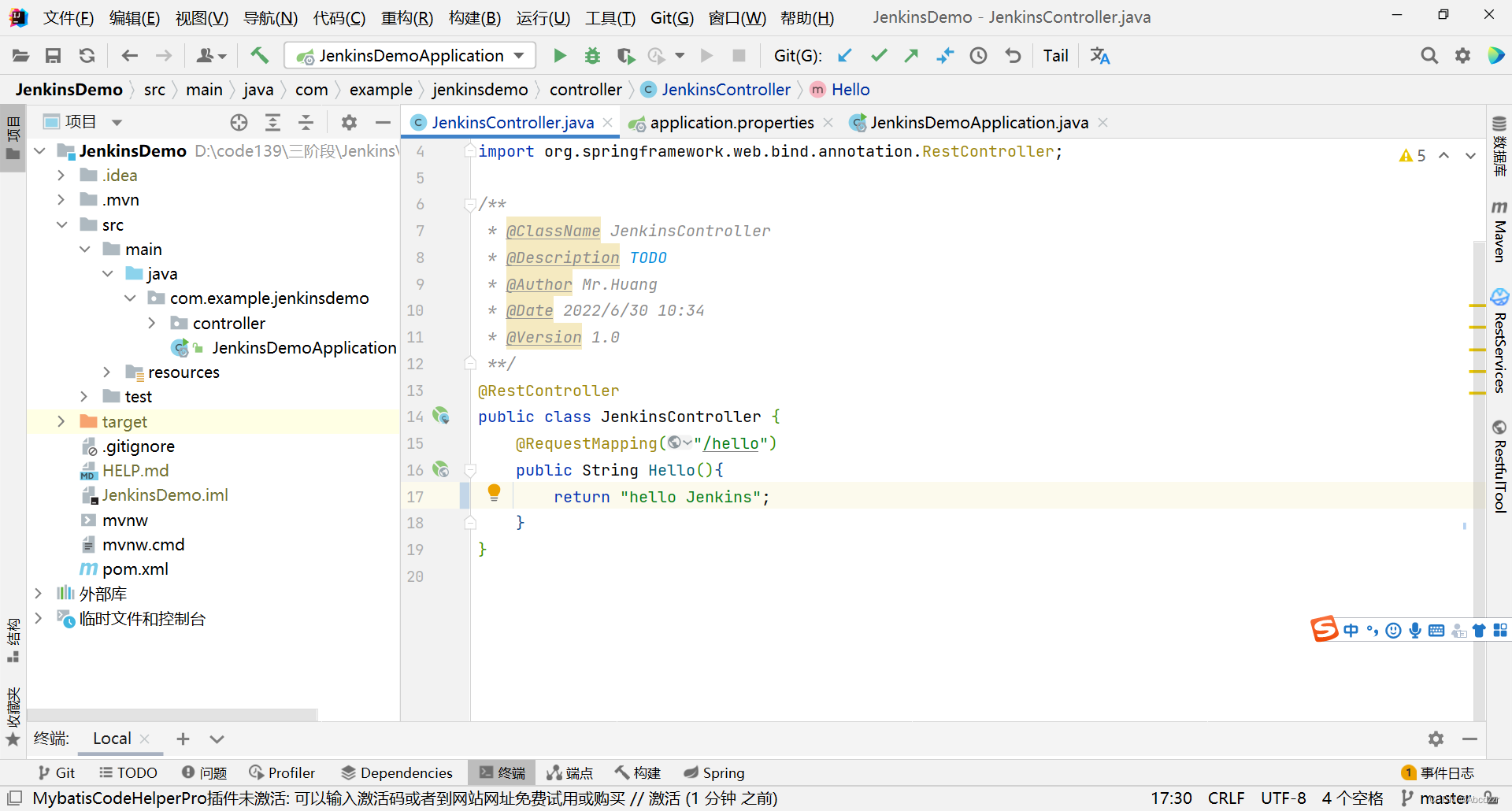The width and height of the screenshot is (1512, 811).
Task: Collapse all nodes in project tree
Action: click(306, 122)
